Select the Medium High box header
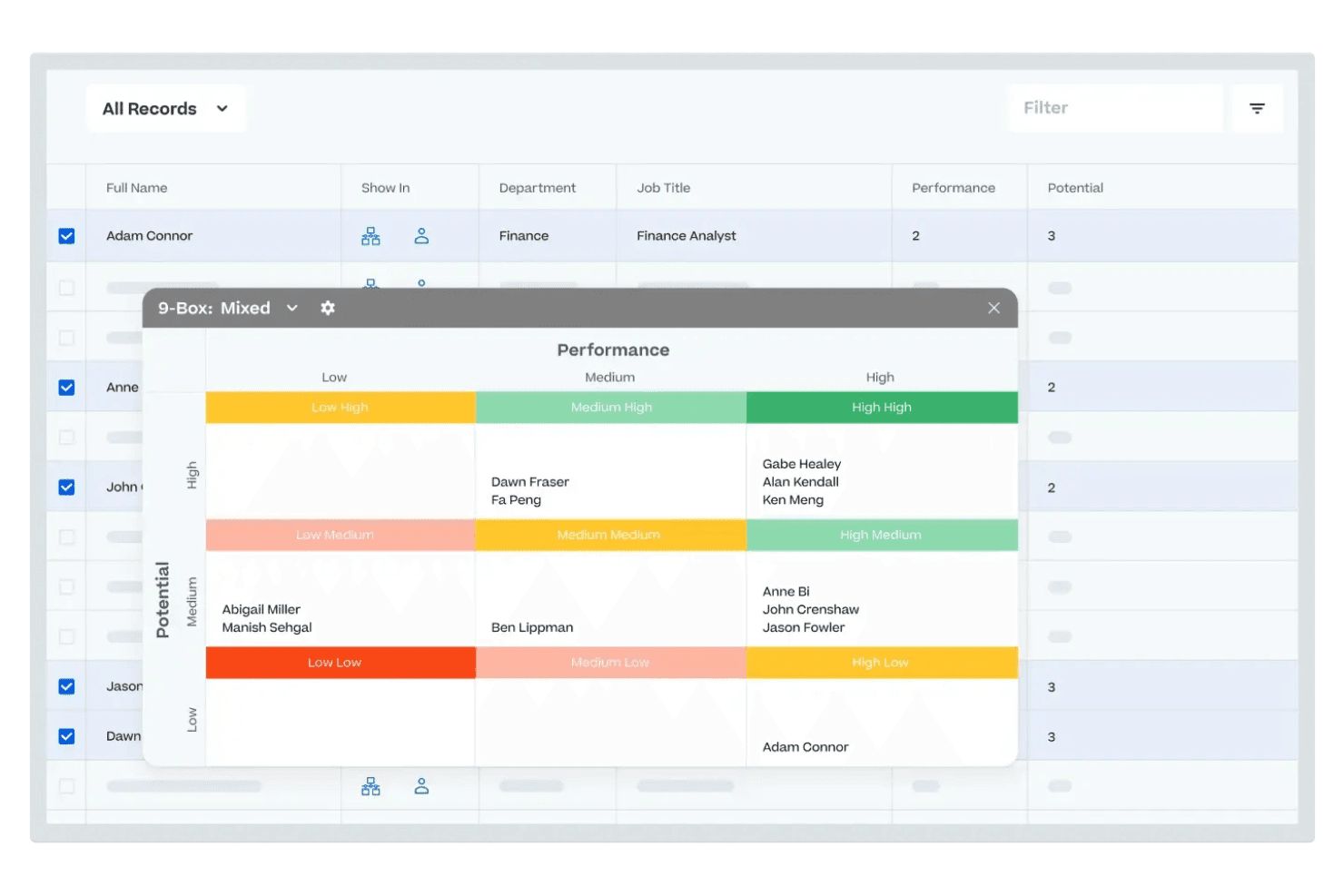Screen dimensions: 1344x896 click(x=610, y=408)
